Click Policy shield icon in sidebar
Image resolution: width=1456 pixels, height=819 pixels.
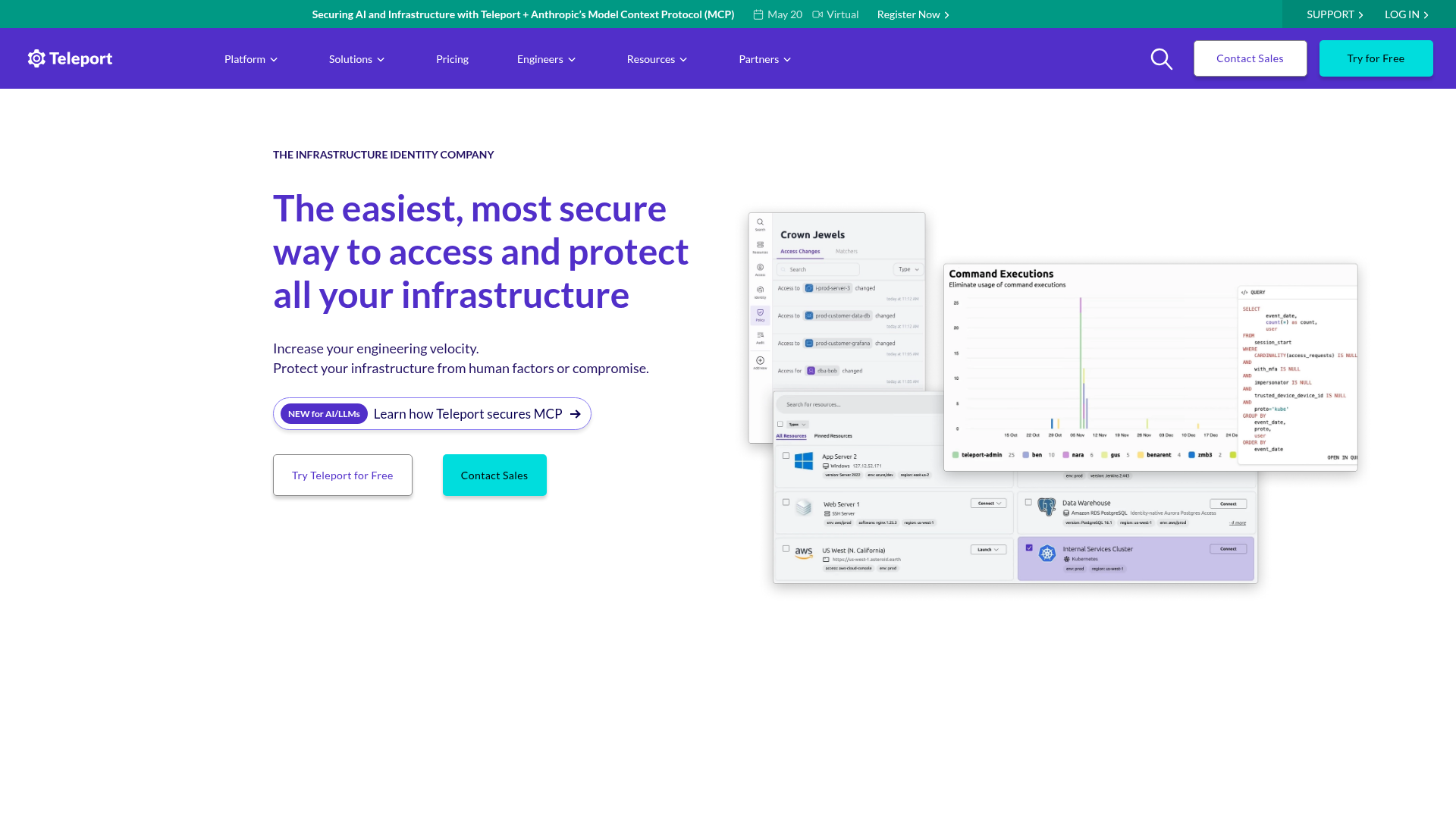pyautogui.click(x=760, y=312)
